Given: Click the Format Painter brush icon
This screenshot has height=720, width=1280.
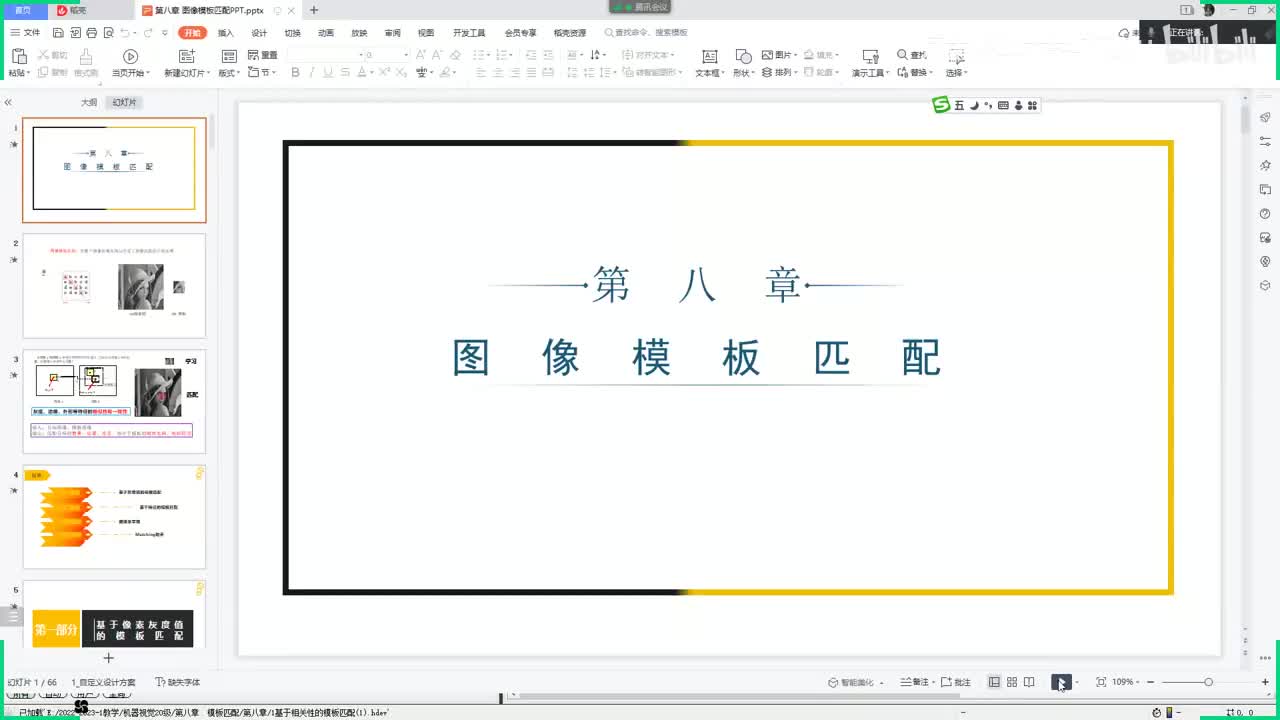Looking at the screenshot, I should [x=86, y=57].
